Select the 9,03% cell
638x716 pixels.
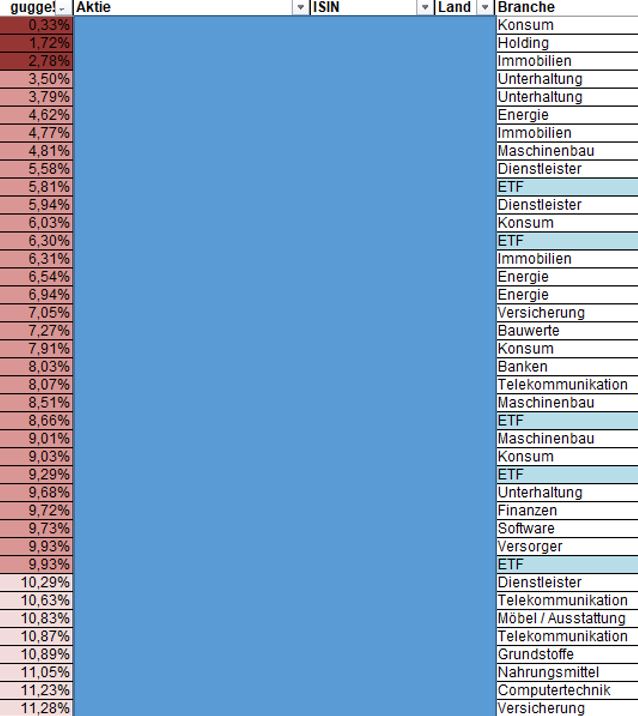(x=36, y=457)
